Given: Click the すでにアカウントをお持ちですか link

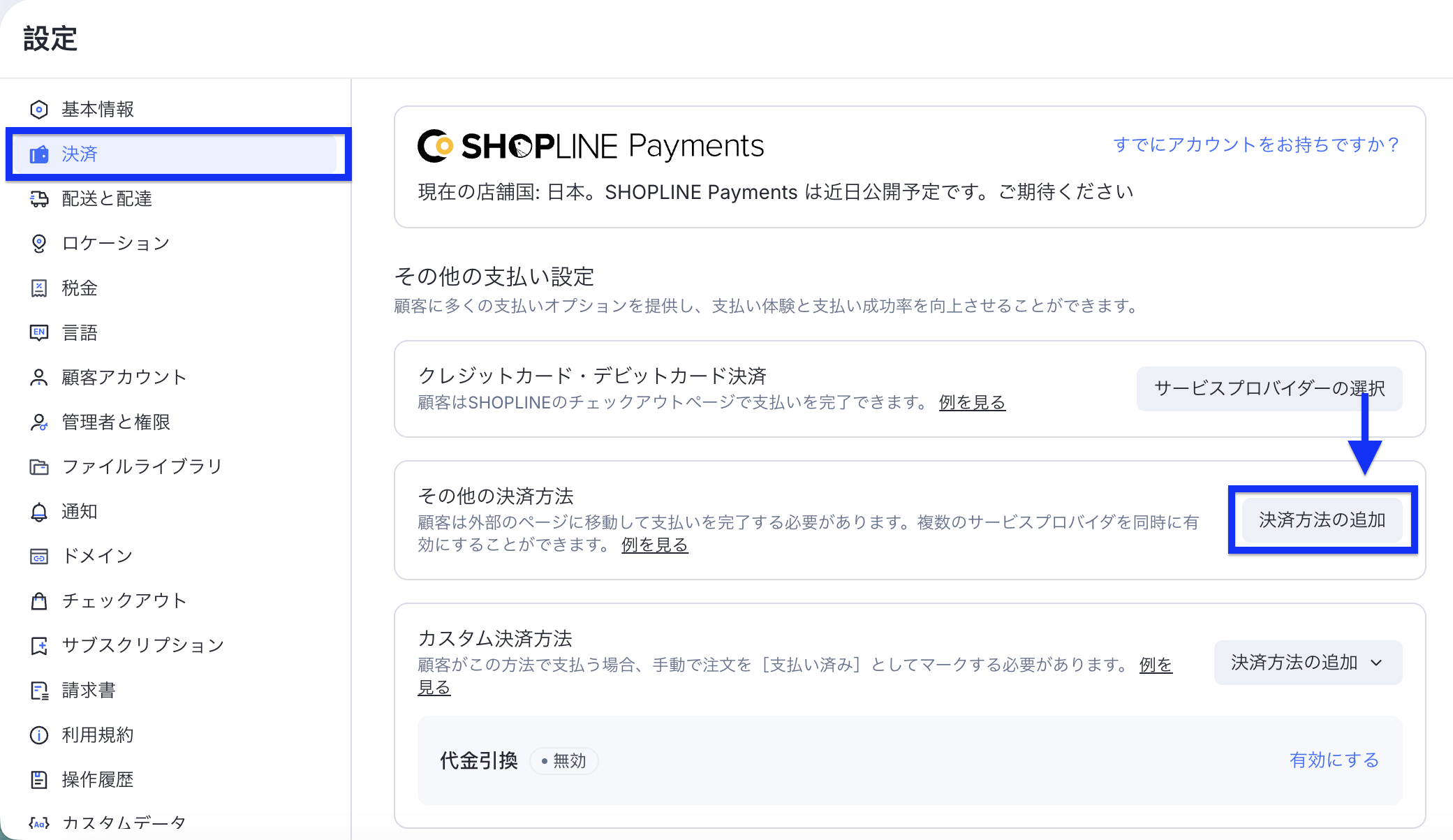Looking at the screenshot, I should (1255, 145).
